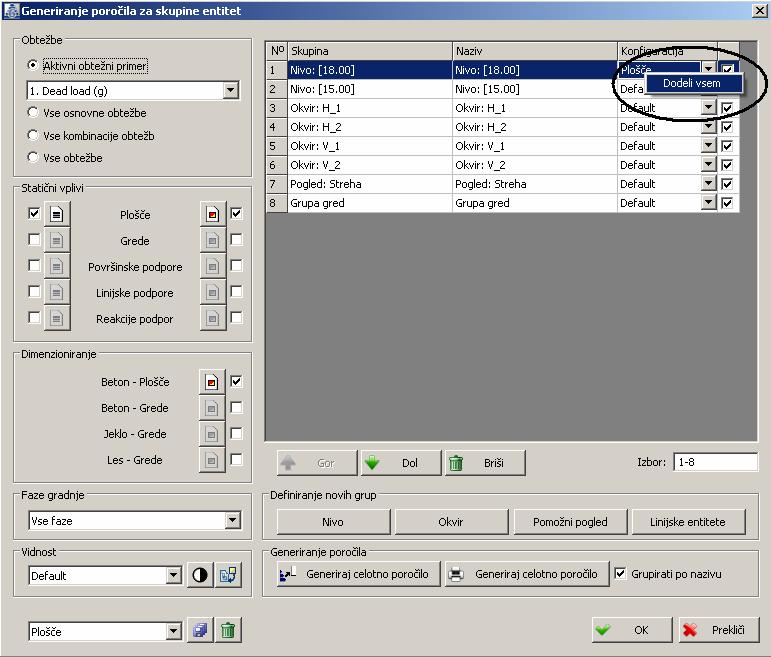
Task: Open Reakcije podpor text report icon
Action: [57, 319]
